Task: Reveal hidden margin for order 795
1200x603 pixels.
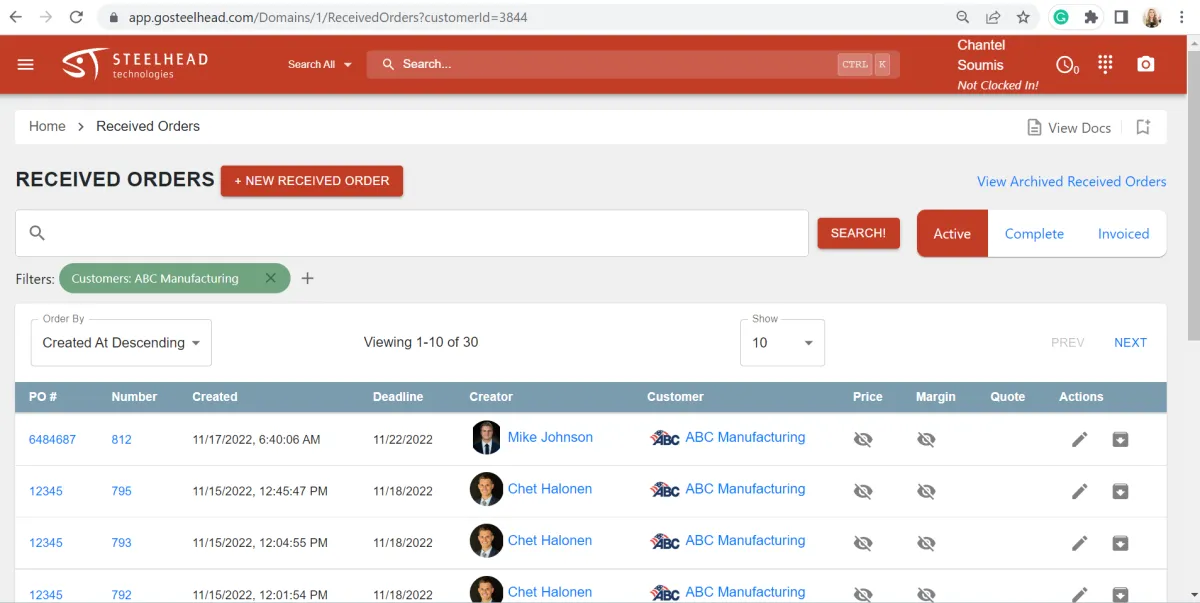Action: click(926, 491)
